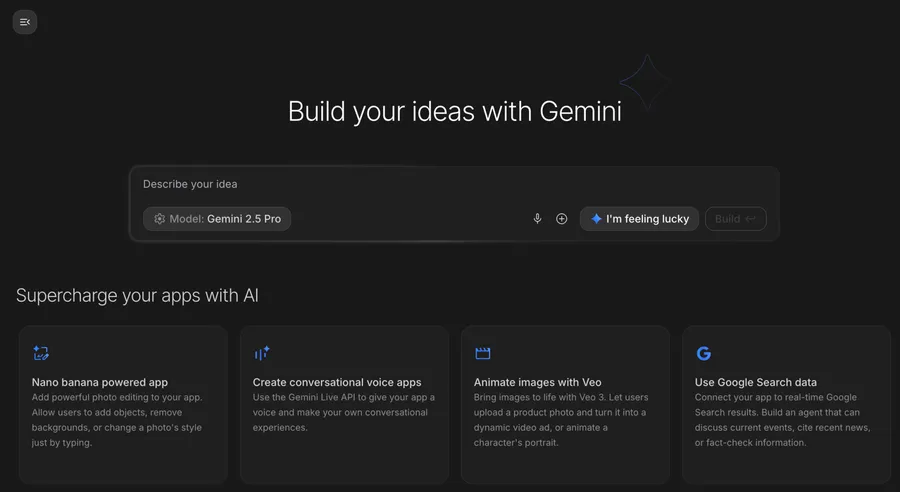
Task: Click the Animate images with Veo title
Action: [538, 382]
